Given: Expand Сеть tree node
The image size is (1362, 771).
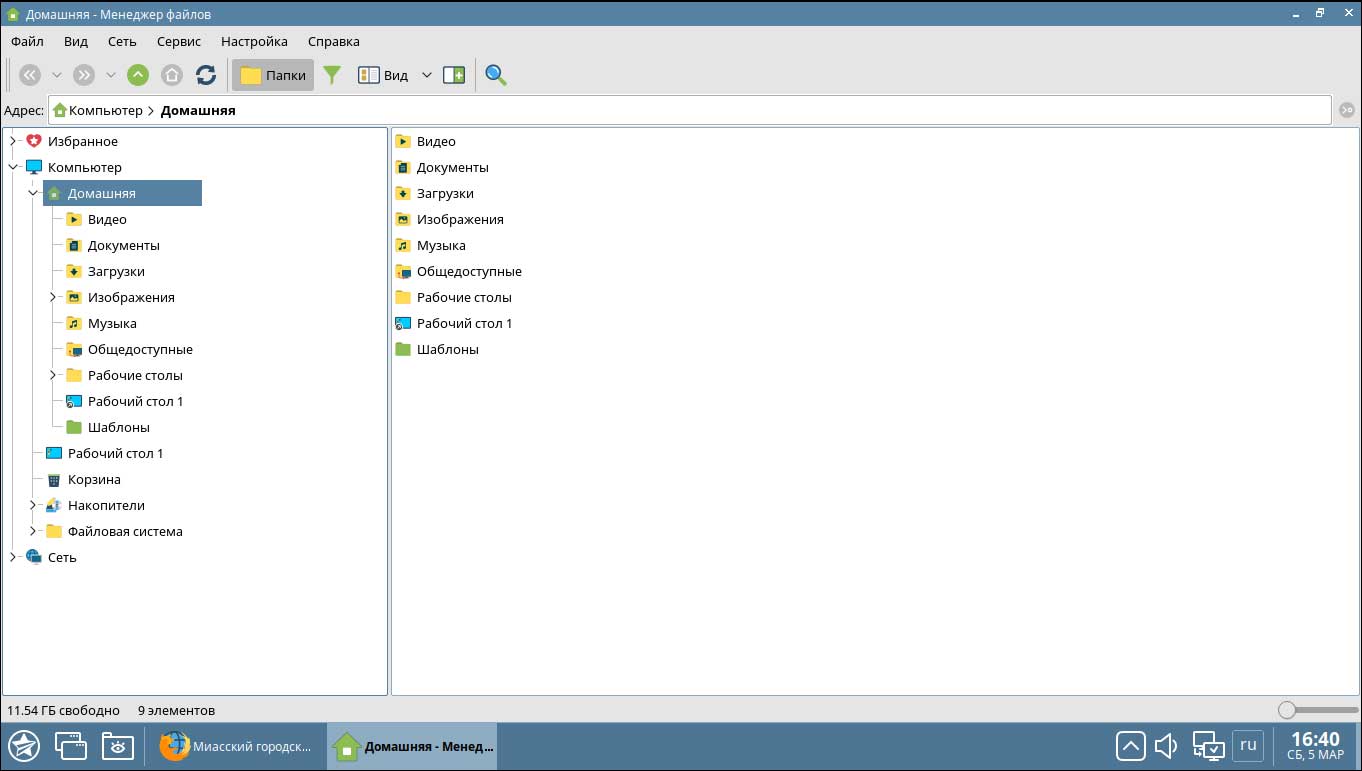Looking at the screenshot, I should pos(13,557).
